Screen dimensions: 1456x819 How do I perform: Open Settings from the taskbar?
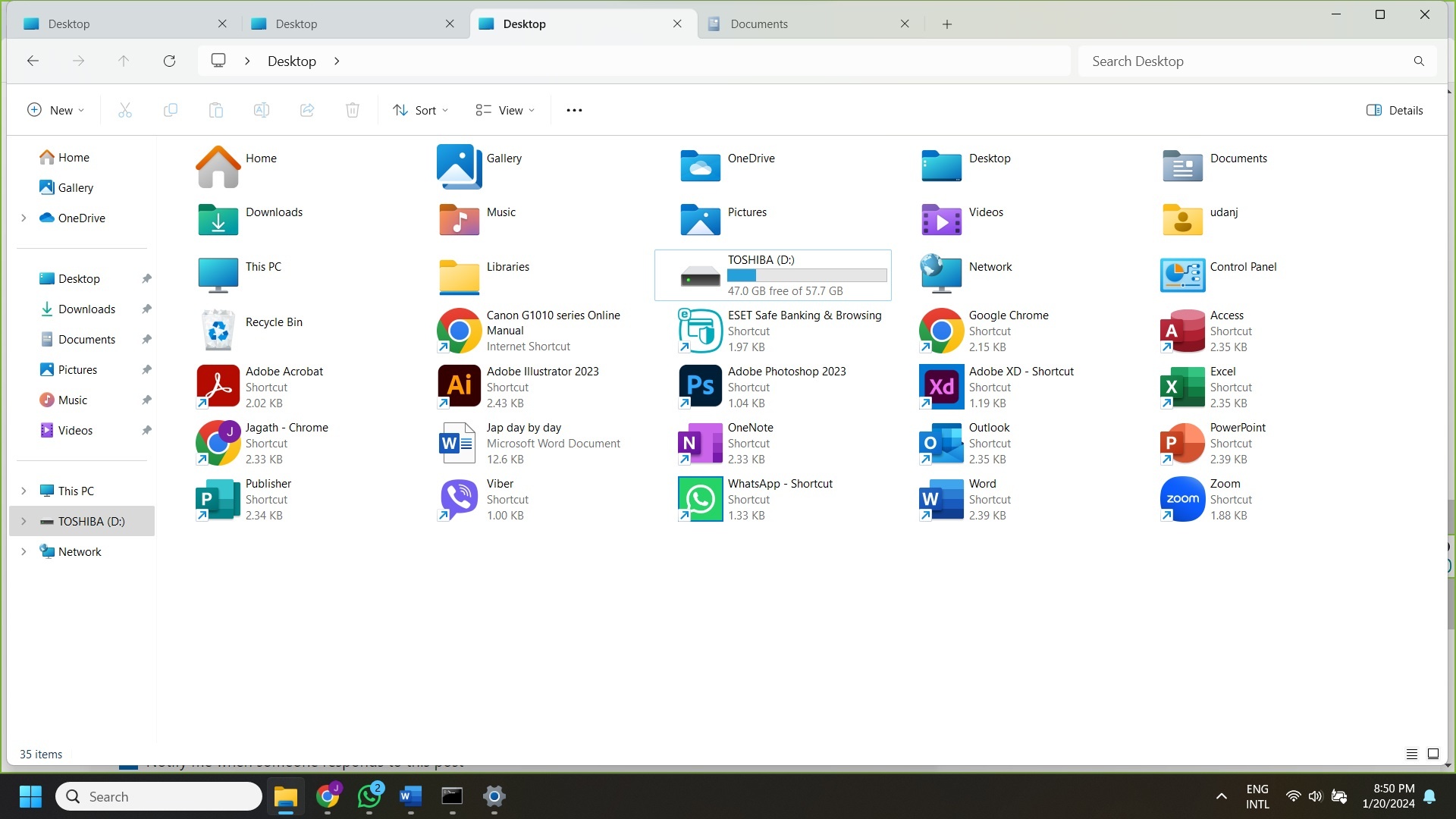click(x=494, y=796)
